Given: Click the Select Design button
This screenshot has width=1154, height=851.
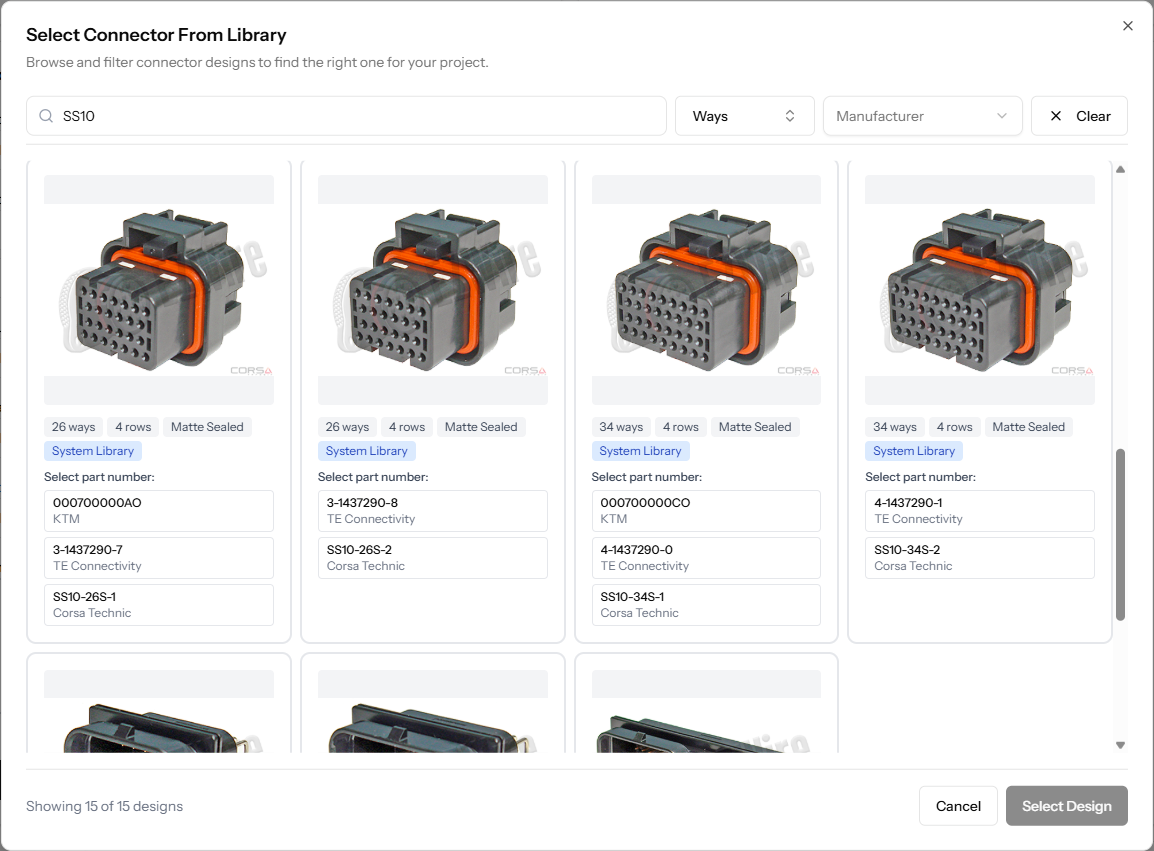Looking at the screenshot, I should 1066,805.
